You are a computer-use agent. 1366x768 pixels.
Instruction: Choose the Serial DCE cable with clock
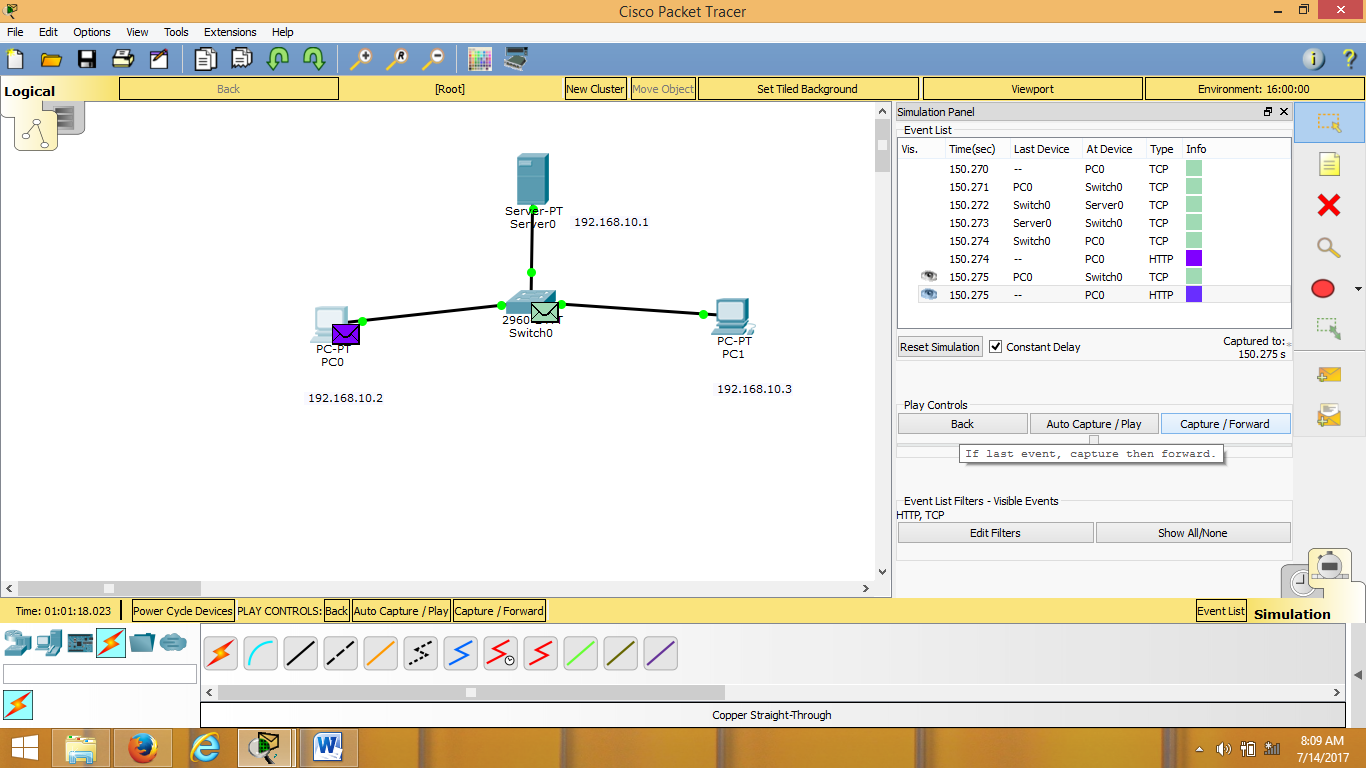500,653
